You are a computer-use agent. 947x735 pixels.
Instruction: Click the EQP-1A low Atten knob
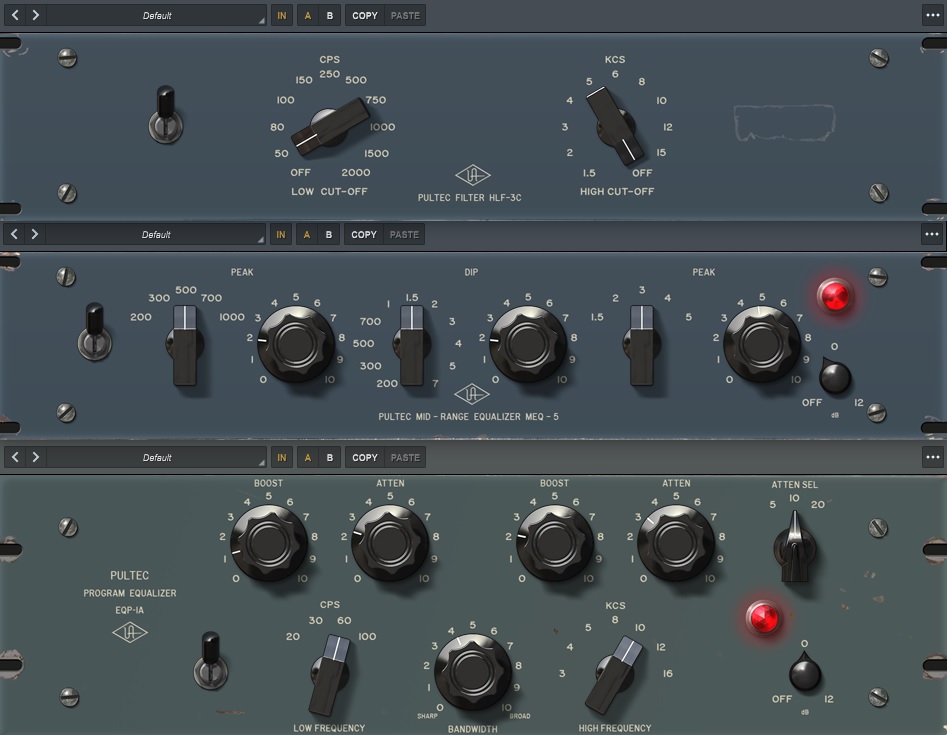click(390, 543)
